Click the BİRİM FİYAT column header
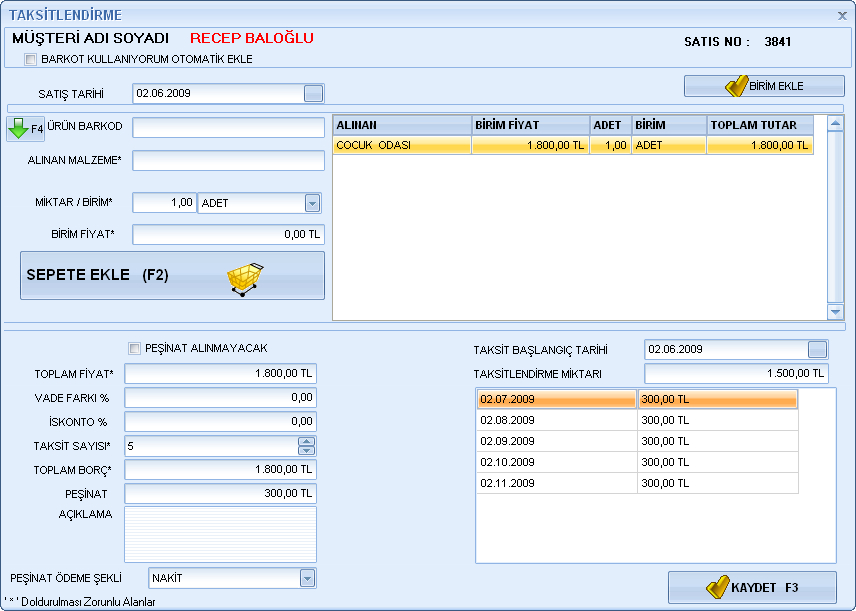 pos(531,125)
